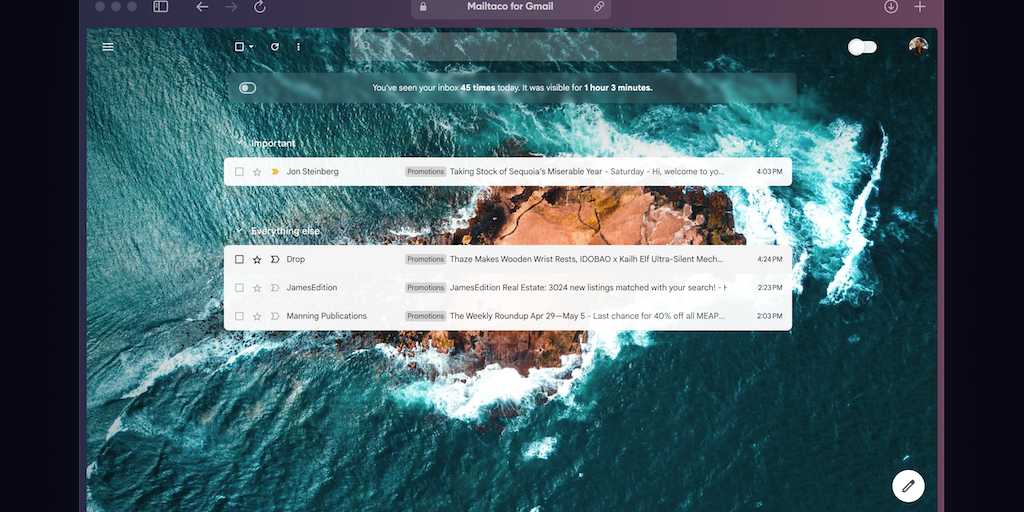1024x512 pixels.
Task: Open the Thaze Makes Wooden Wrist Rests email
Action: tap(508, 259)
